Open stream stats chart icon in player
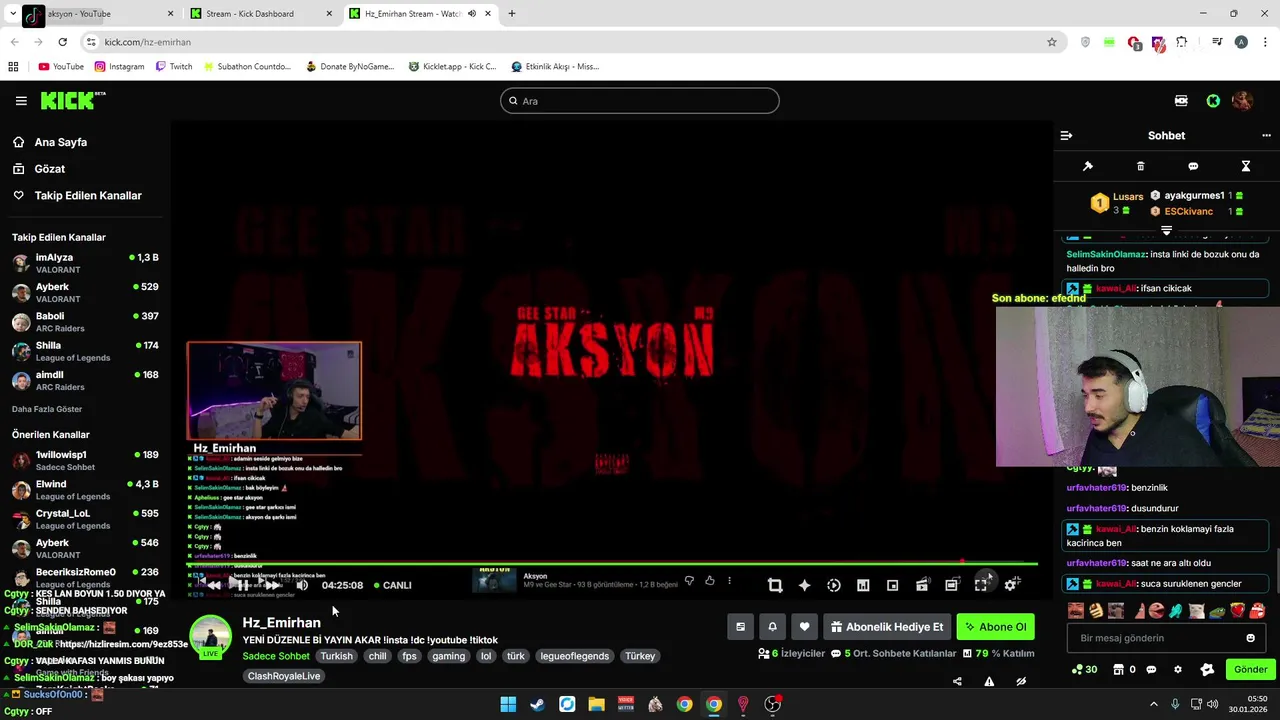Viewport: 1280px width, 720px height. 863,585
